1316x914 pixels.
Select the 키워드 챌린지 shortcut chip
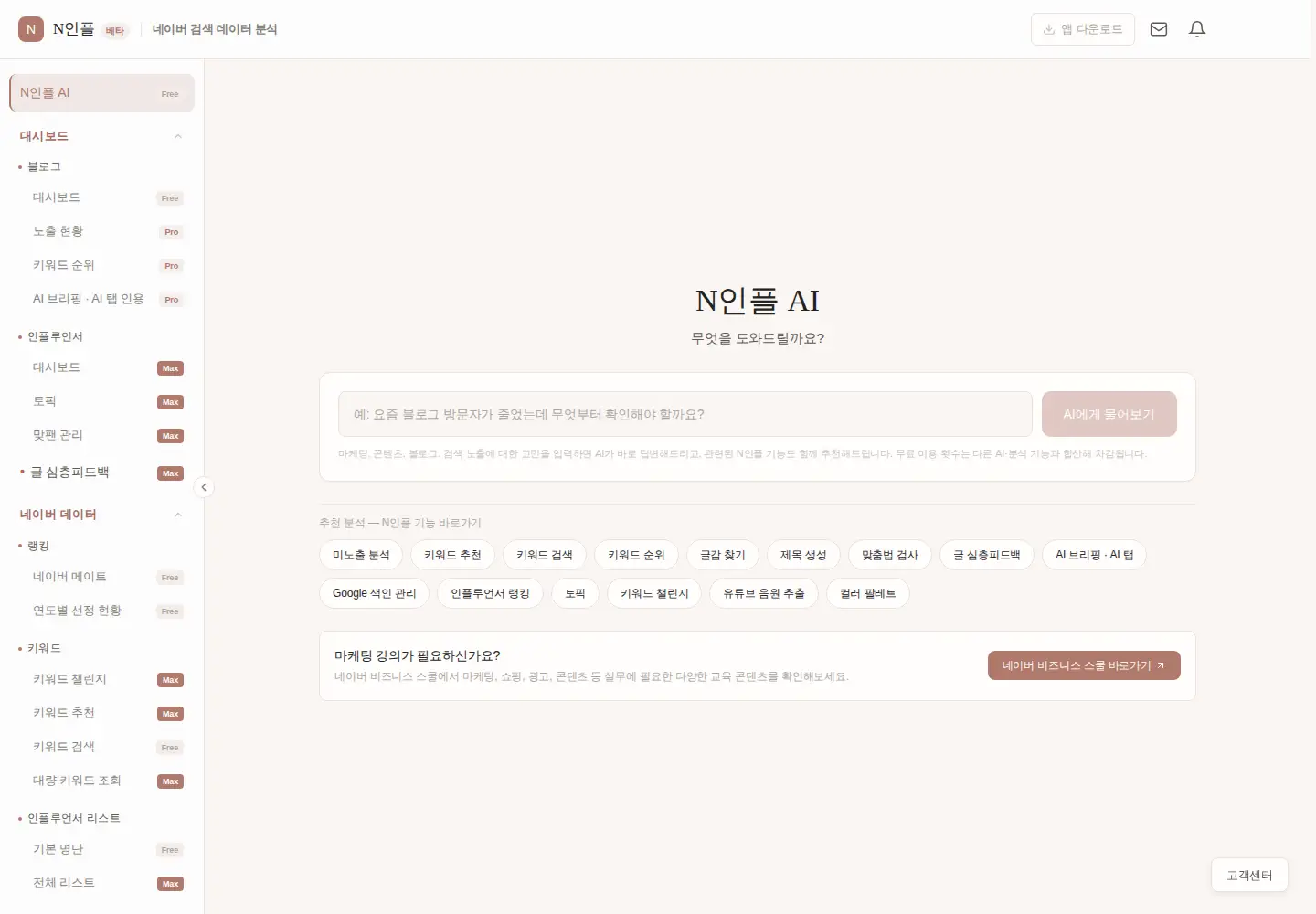point(654,593)
